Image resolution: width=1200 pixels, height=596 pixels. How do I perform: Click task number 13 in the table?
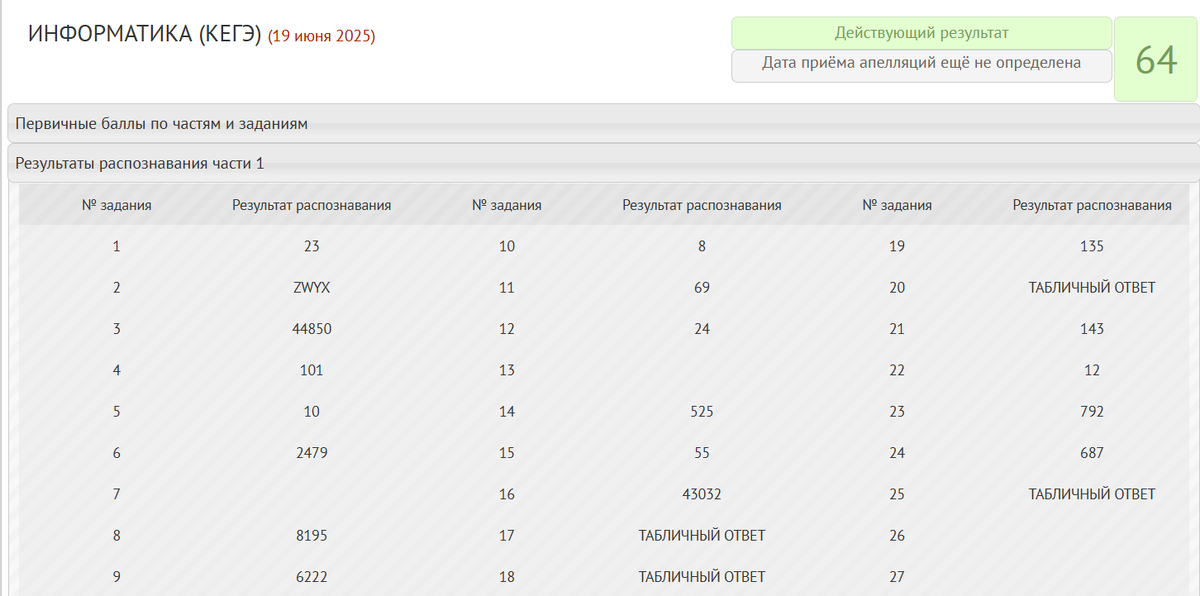(x=507, y=370)
